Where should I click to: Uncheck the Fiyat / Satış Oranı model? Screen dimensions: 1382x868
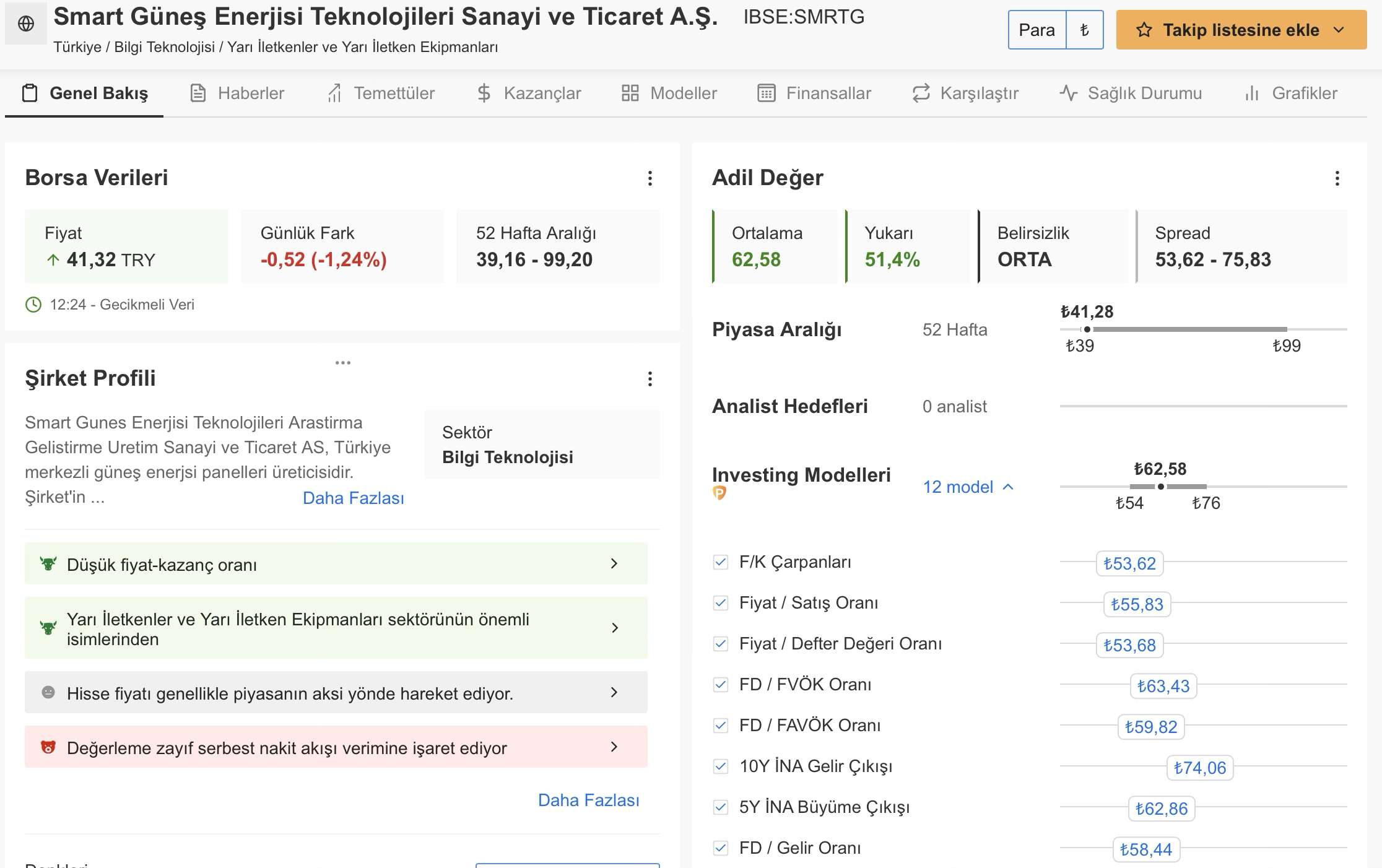pyautogui.click(x=720, y=603)
